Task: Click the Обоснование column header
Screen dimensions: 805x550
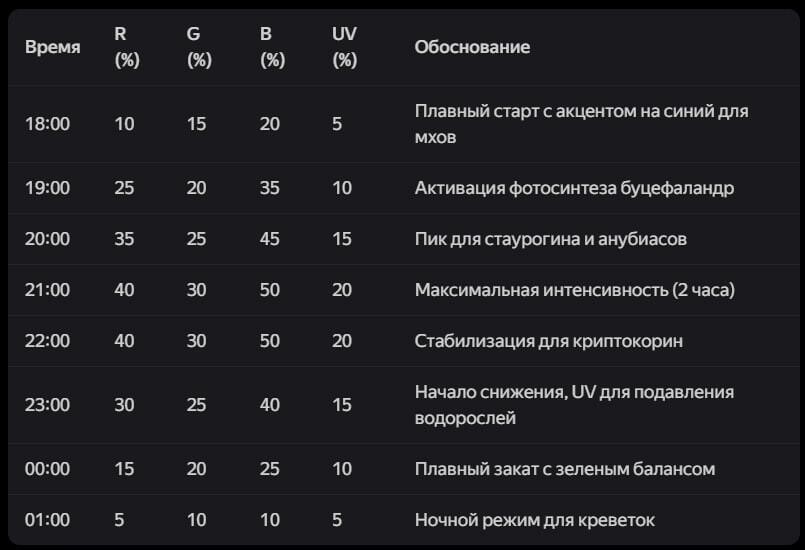Action: tap(472, 47)
